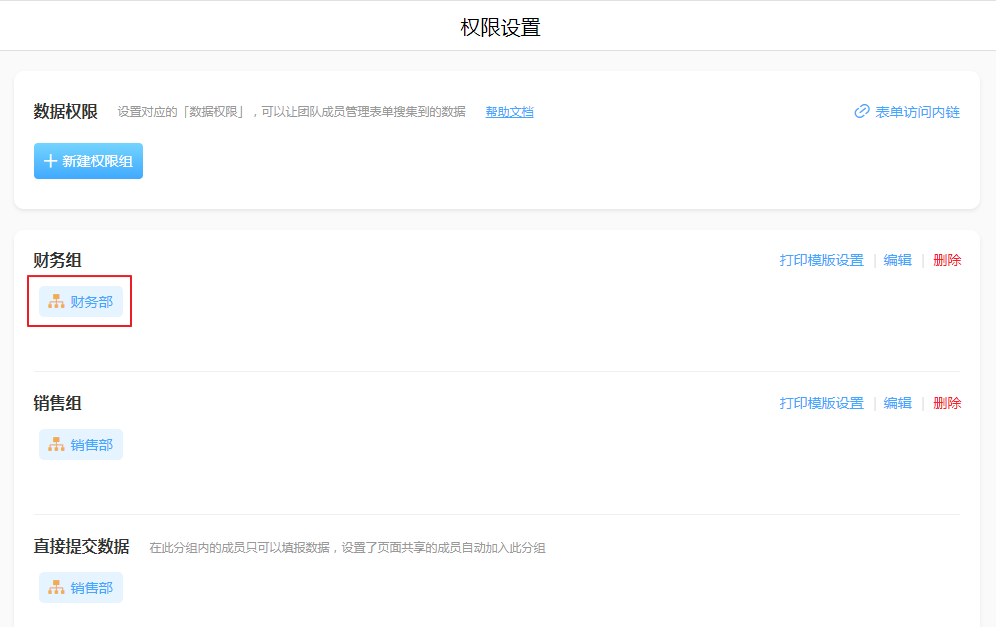Open 打印模板设置 for 财务组
Image resolution: width=996 pixels, height=627 pixels.
coord(821,260)
